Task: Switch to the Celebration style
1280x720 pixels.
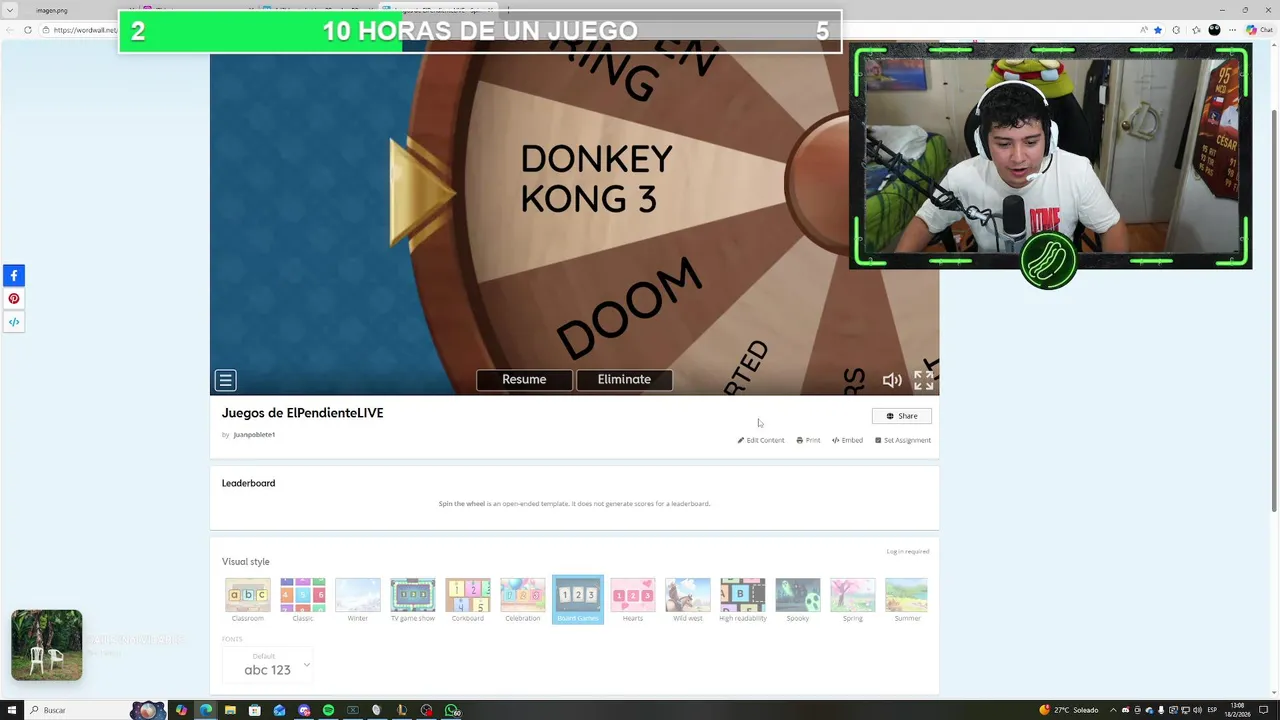Action: (x=523, y=600)
